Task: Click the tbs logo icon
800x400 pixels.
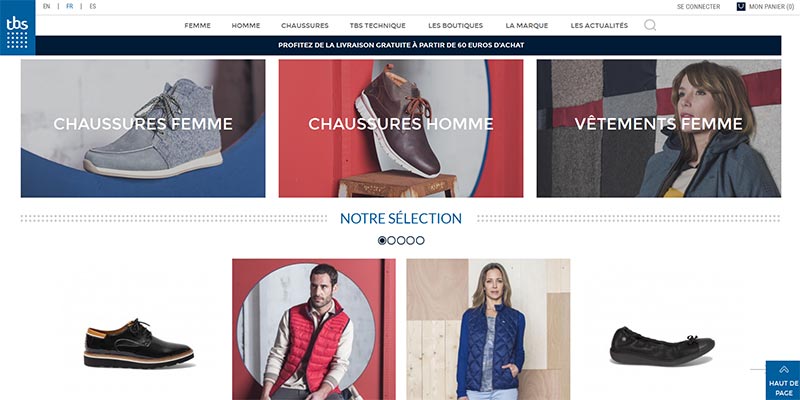Action: tap(17, 28)
